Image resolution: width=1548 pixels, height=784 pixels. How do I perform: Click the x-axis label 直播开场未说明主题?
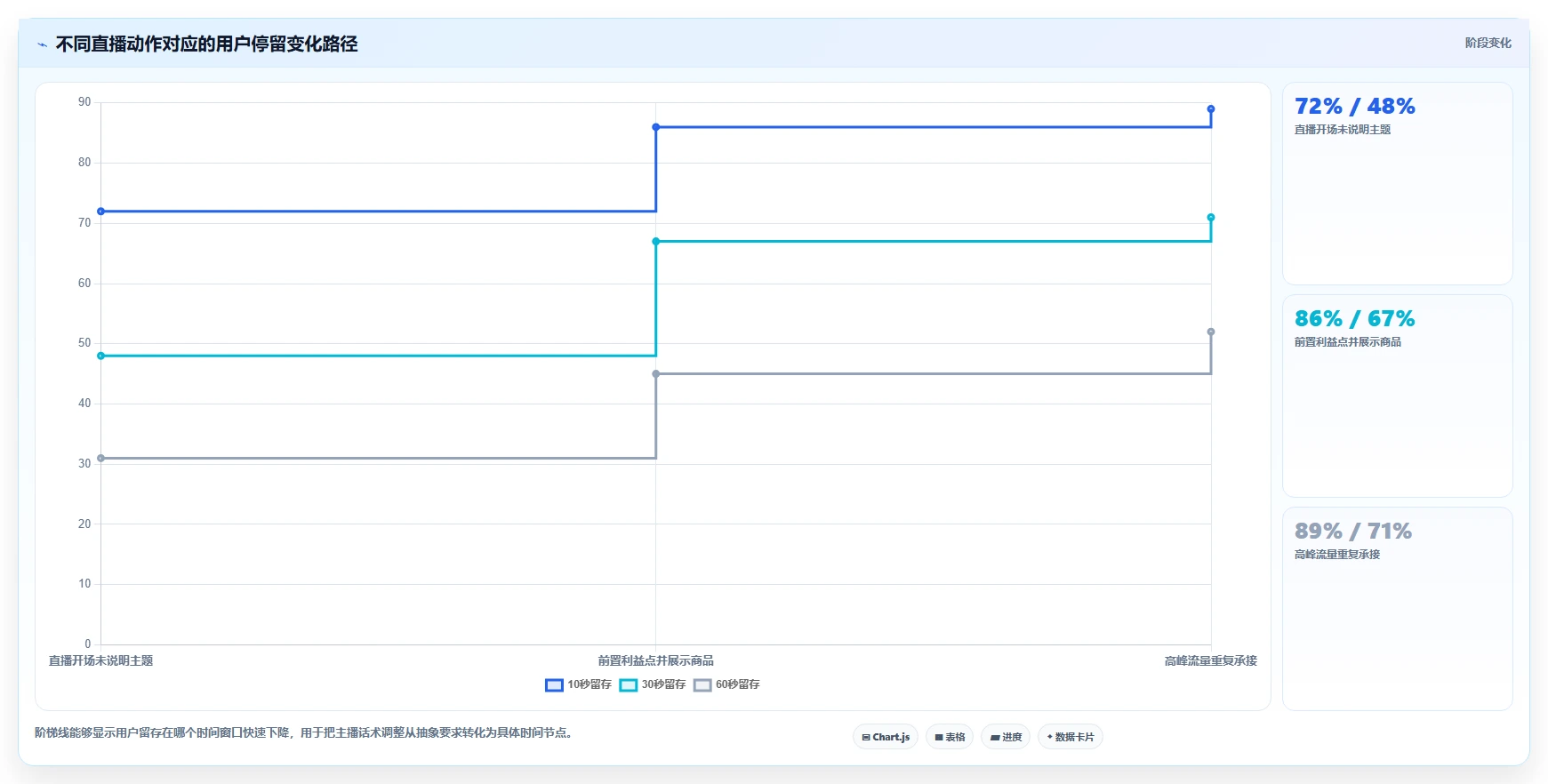(101, 660)
